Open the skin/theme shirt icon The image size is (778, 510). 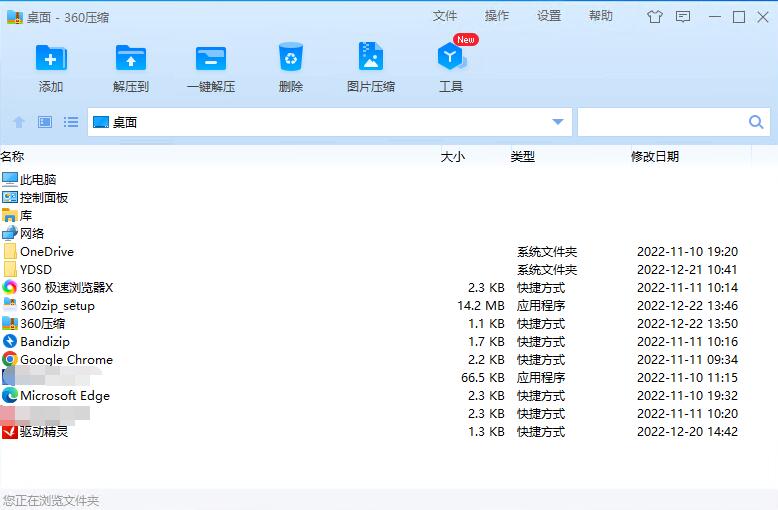pyautogui.click(x=655, y=16)
